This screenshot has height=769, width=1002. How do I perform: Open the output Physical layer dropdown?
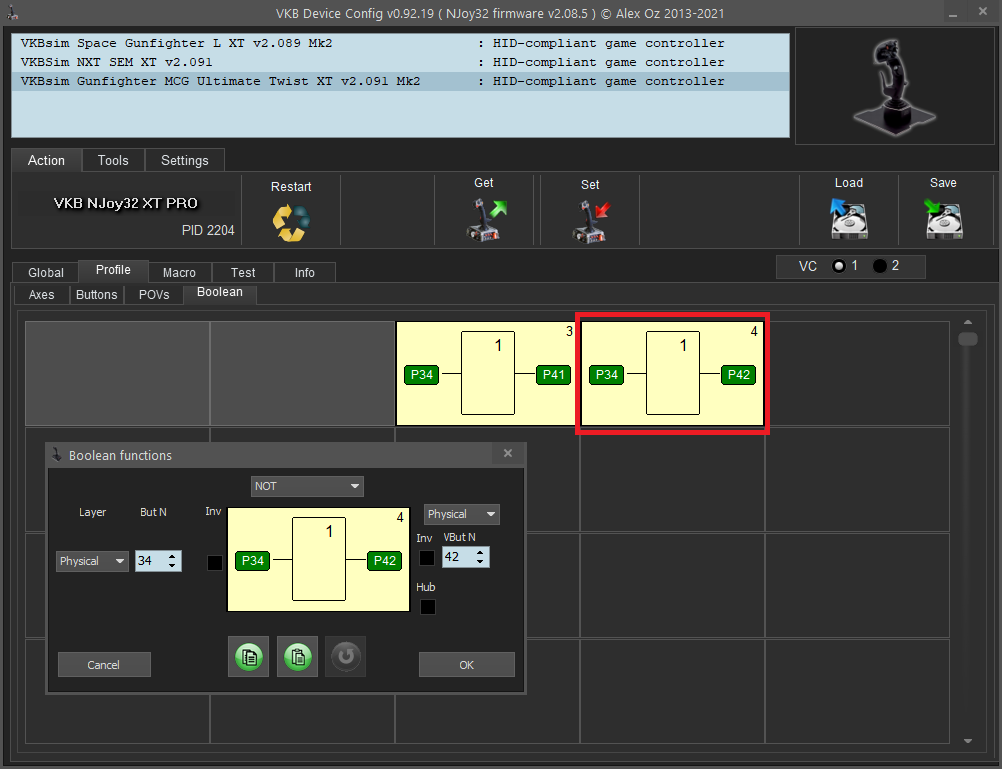click(461, 514)
